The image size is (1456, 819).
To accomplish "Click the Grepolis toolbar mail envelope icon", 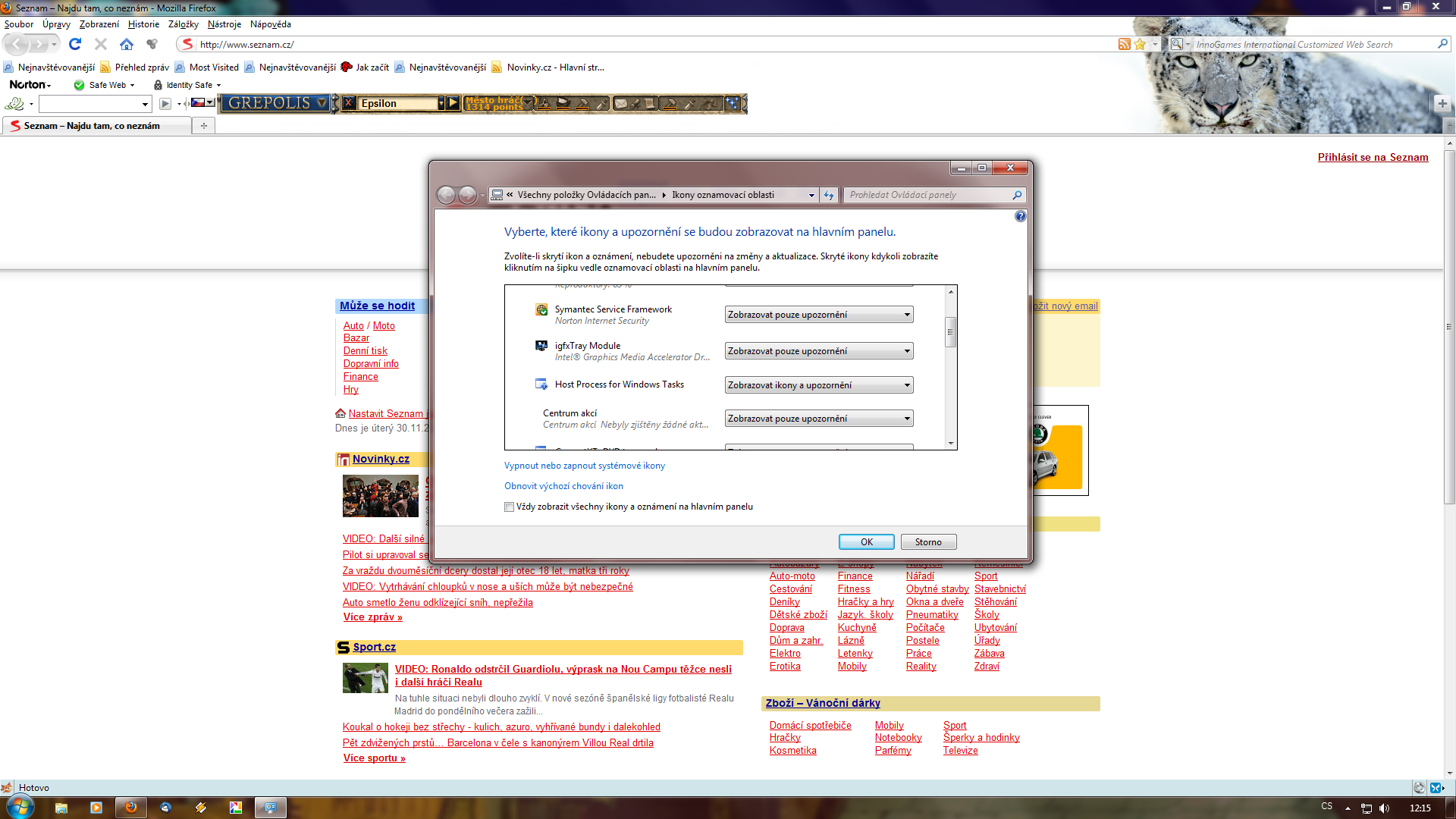I will click(620, 103).
